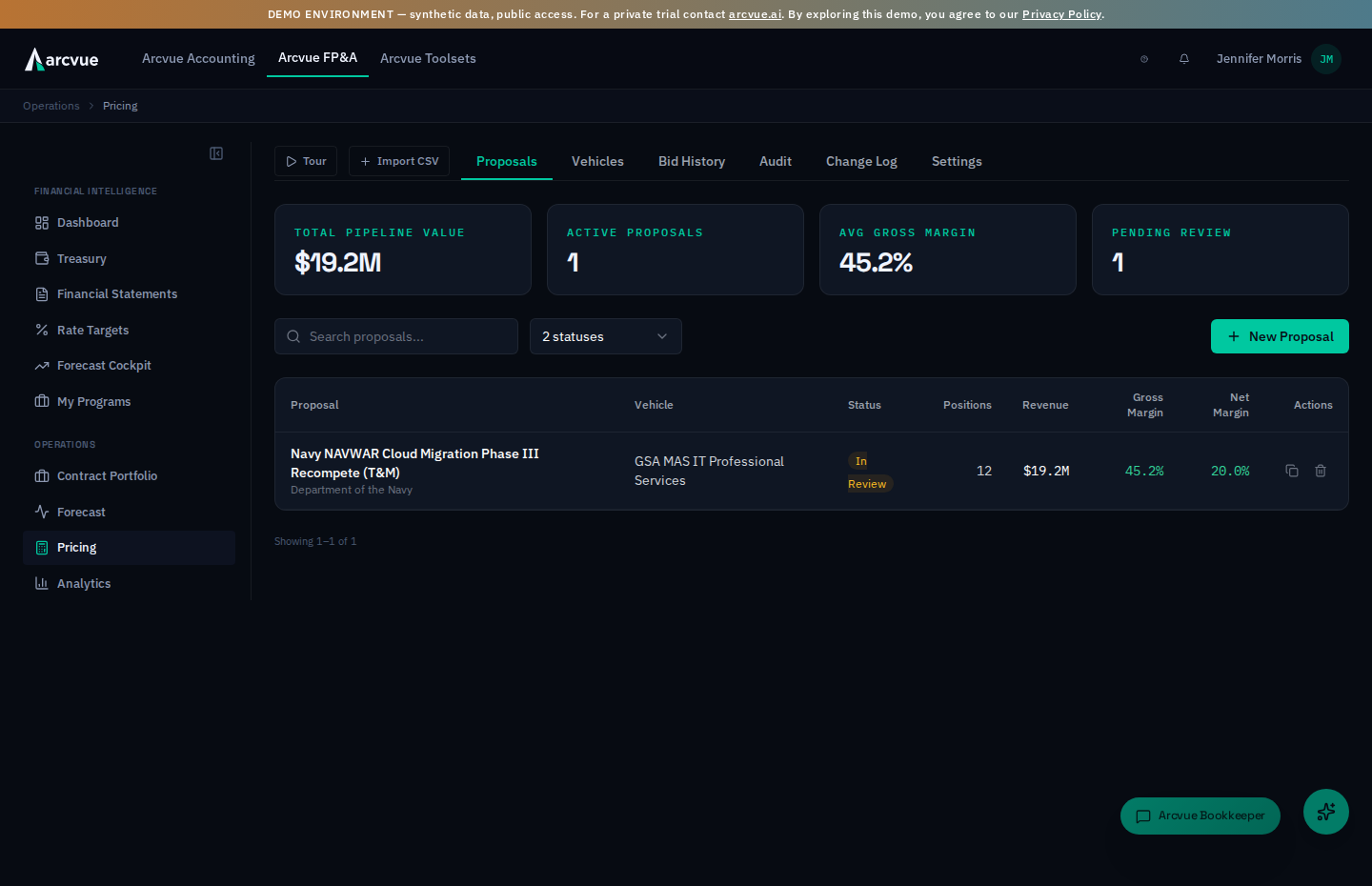Focus the Search proposals field

(x=396, y=336)
